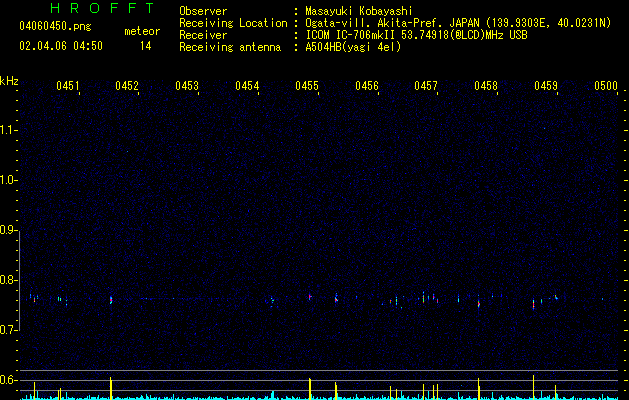Click the 0452 time marker
This screenshot has height=400, width=629.
click(127, 86)
